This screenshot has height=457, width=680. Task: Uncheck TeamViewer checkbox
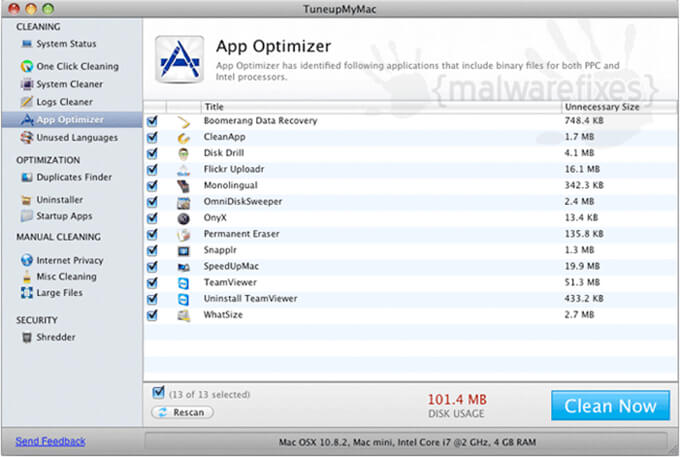click(x=152, y=283)
